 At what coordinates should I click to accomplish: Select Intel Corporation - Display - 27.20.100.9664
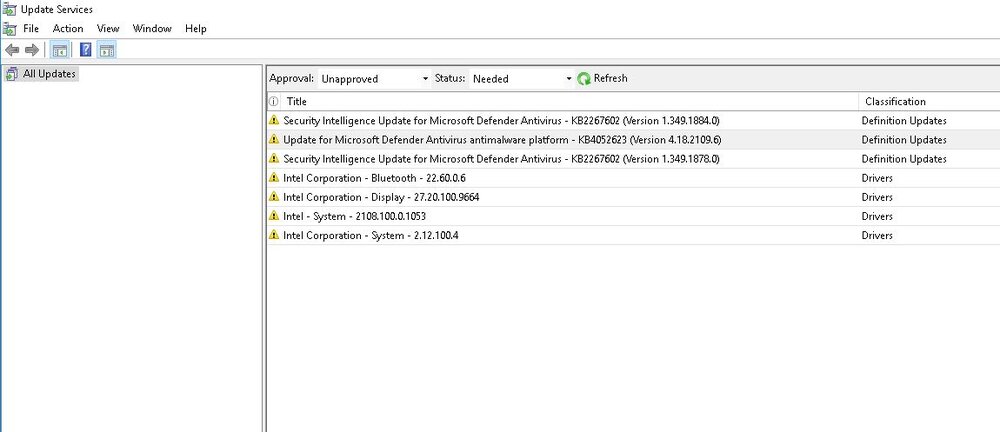tap(381, 197)
